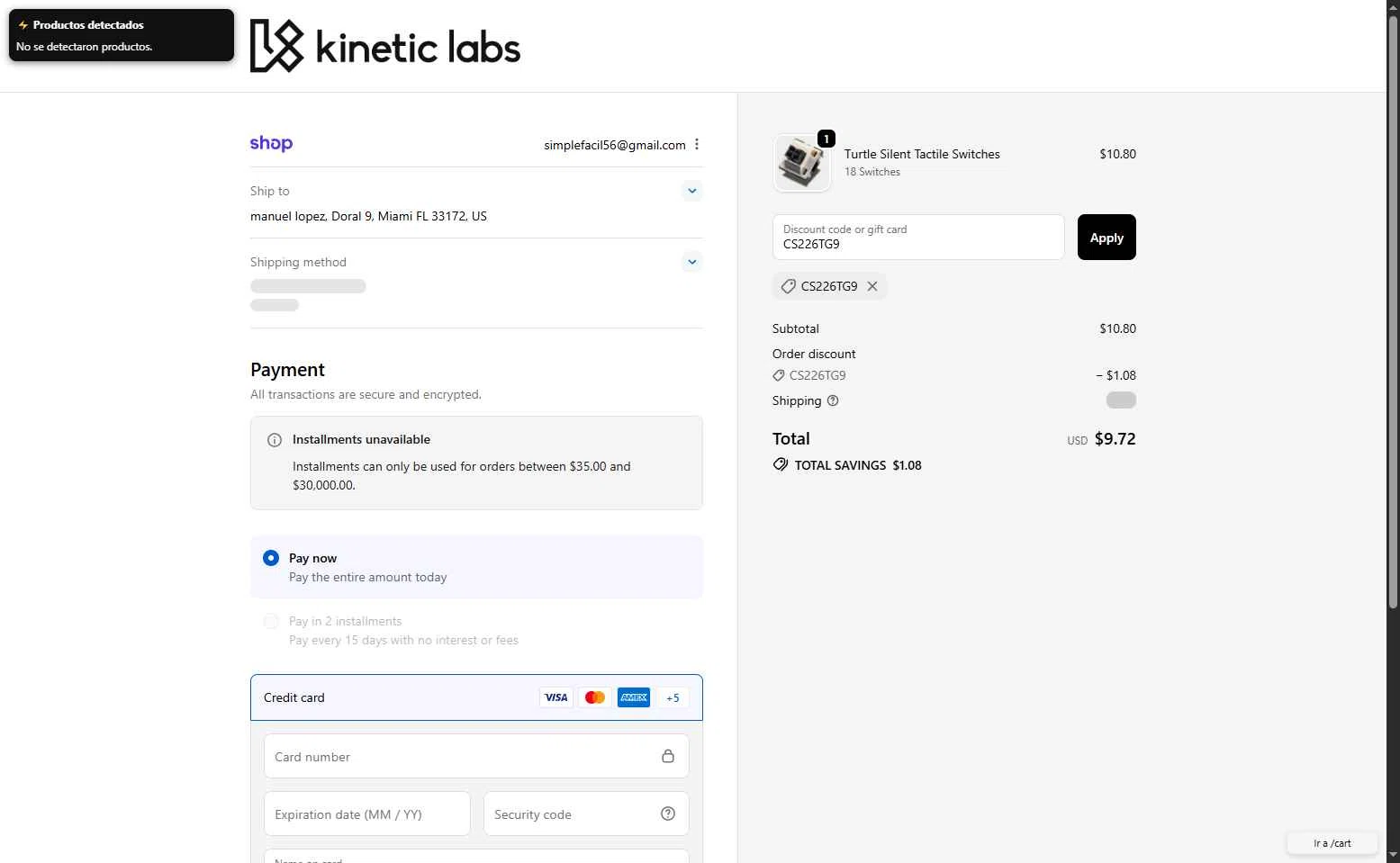The image size is (1400, 863).
Task: Click the lock icon in Card number
Action: [668, 756]
